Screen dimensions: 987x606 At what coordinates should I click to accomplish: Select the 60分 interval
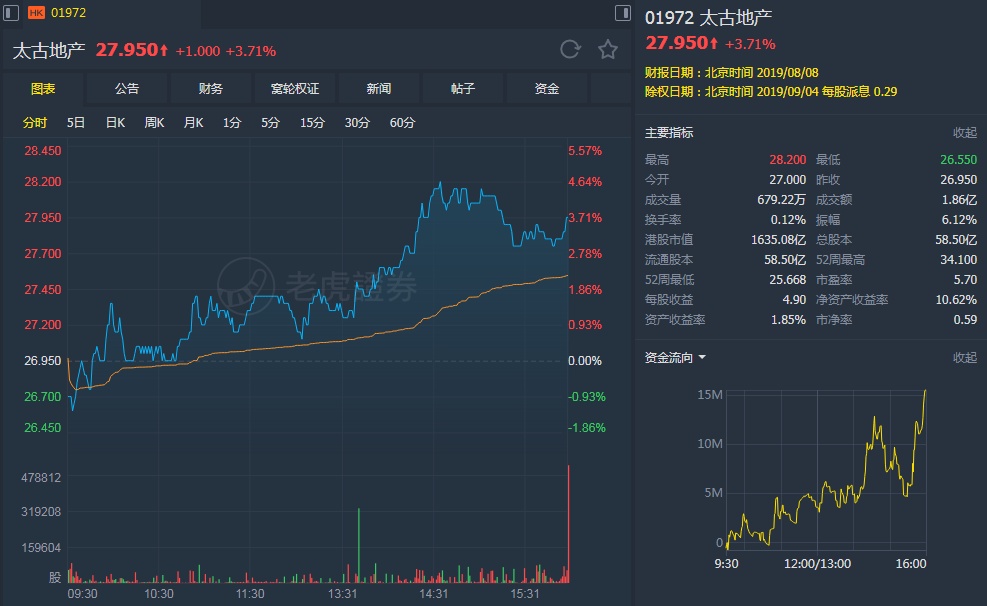pyautogui.click(x=402, y=123)
